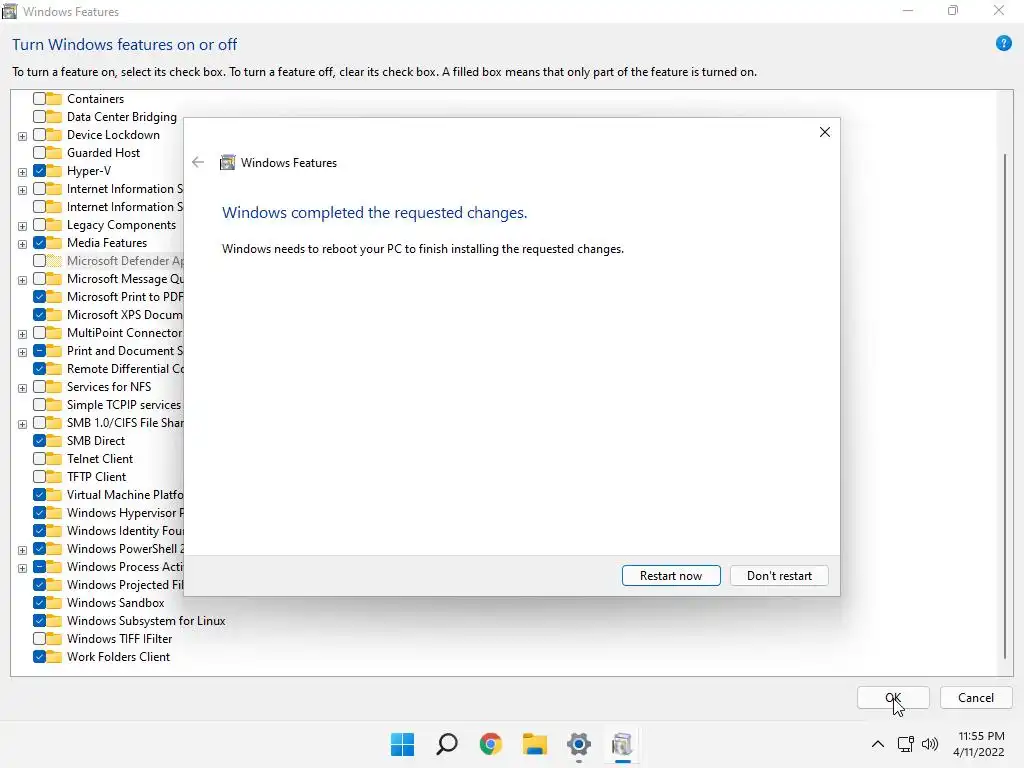Click OK in the Windows Features window
This screenshot has width=1024, height=768.
click(x=893, y=697)
